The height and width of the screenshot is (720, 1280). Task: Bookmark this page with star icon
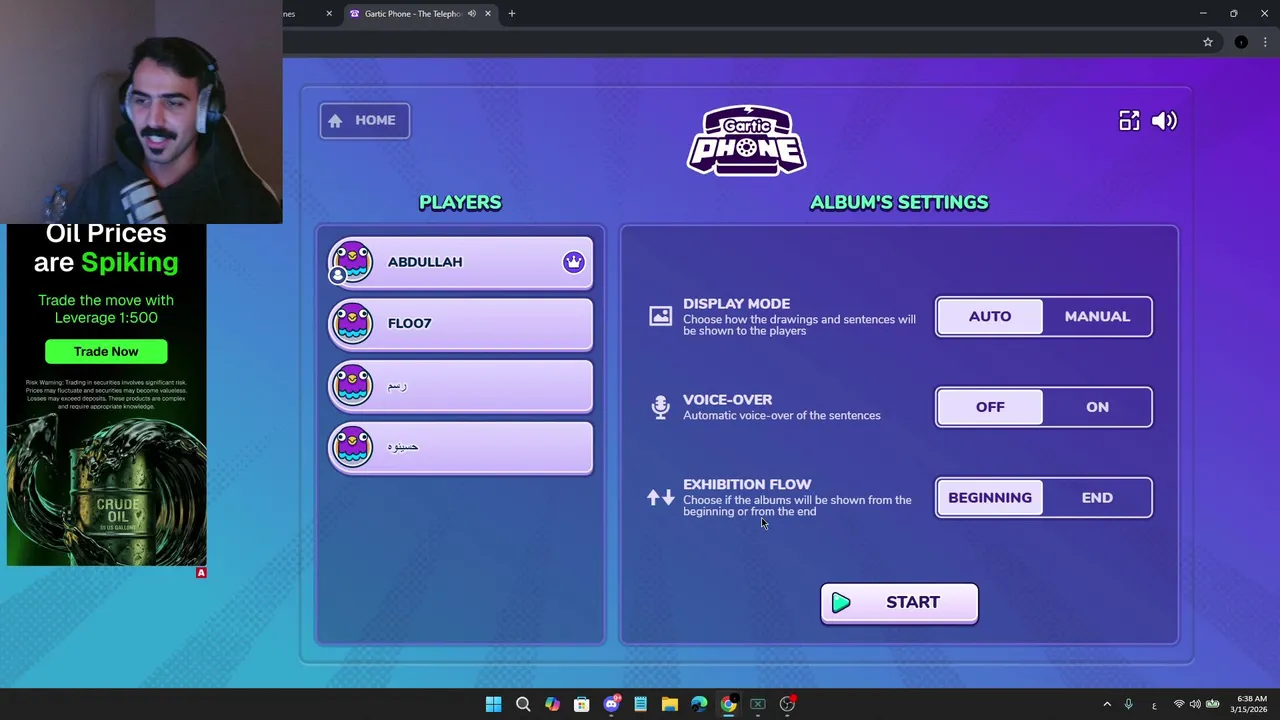[1208, 42]
